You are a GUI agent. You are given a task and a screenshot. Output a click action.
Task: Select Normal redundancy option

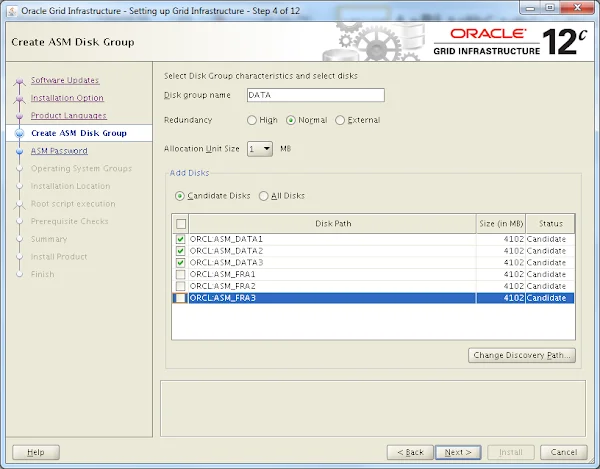pos(290,120)
